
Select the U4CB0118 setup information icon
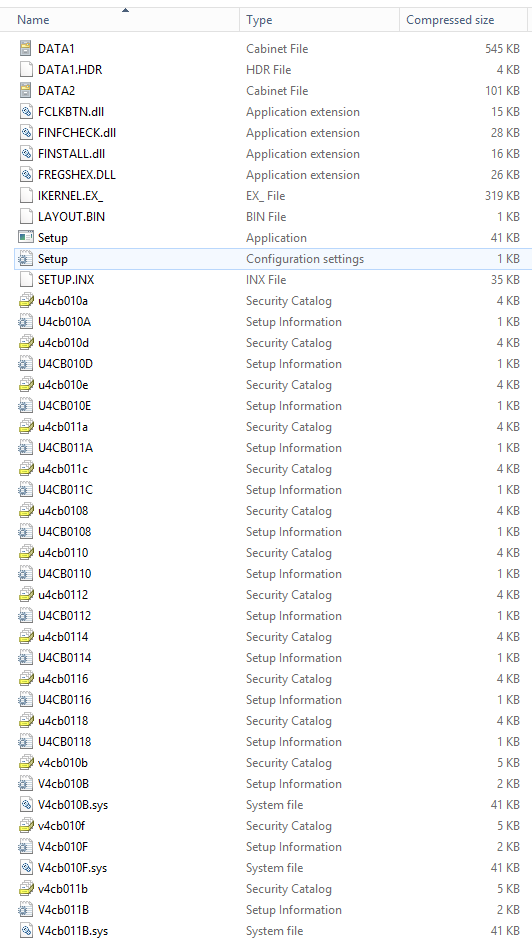(26, 742)
